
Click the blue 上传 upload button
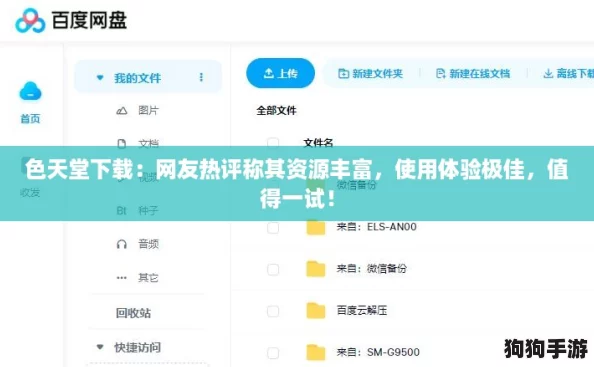point(280,73)
